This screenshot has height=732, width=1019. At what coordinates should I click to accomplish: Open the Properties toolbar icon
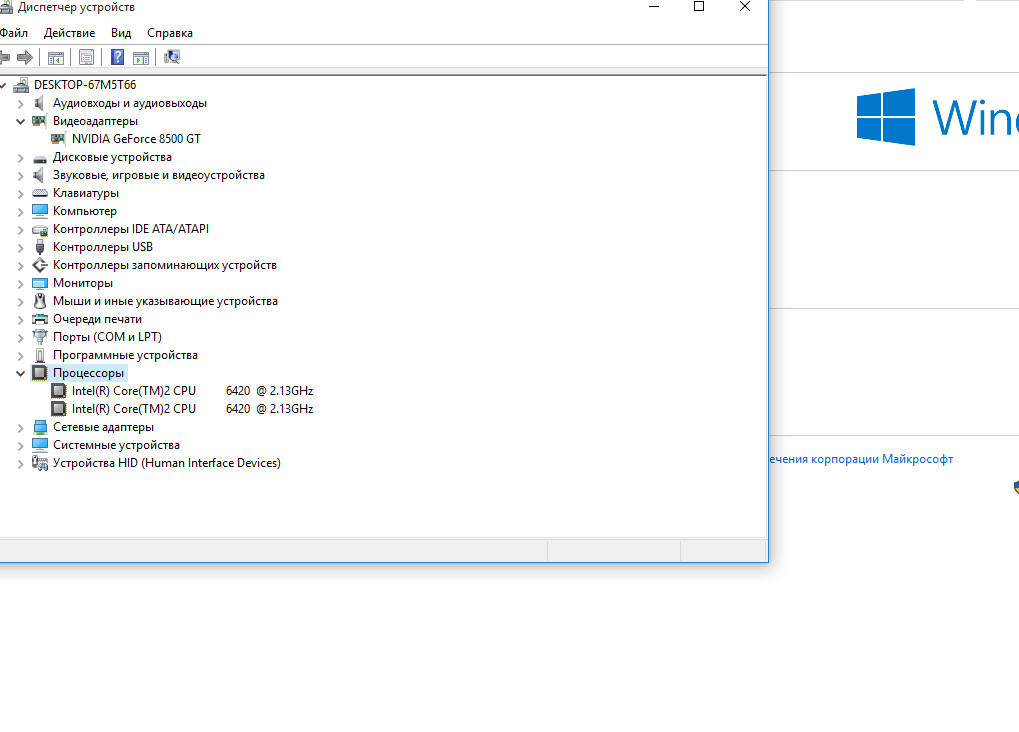86,57
